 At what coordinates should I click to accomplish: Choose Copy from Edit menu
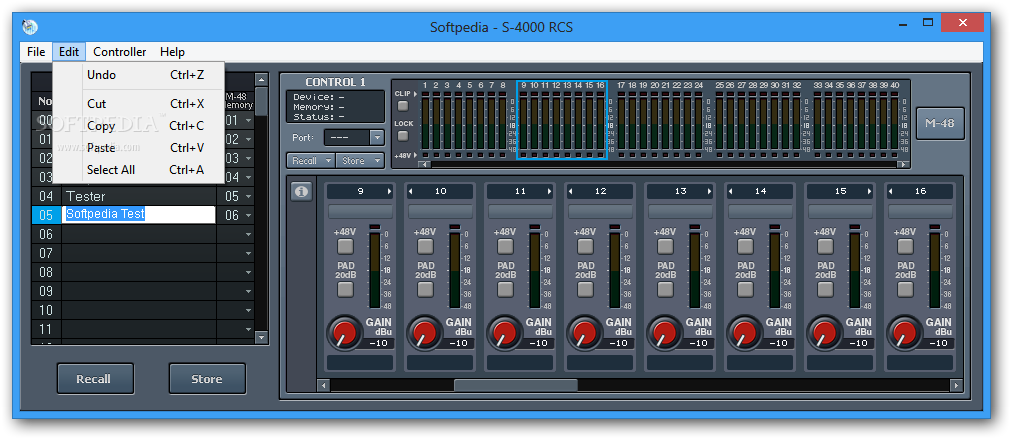click(x=139, y=126)
